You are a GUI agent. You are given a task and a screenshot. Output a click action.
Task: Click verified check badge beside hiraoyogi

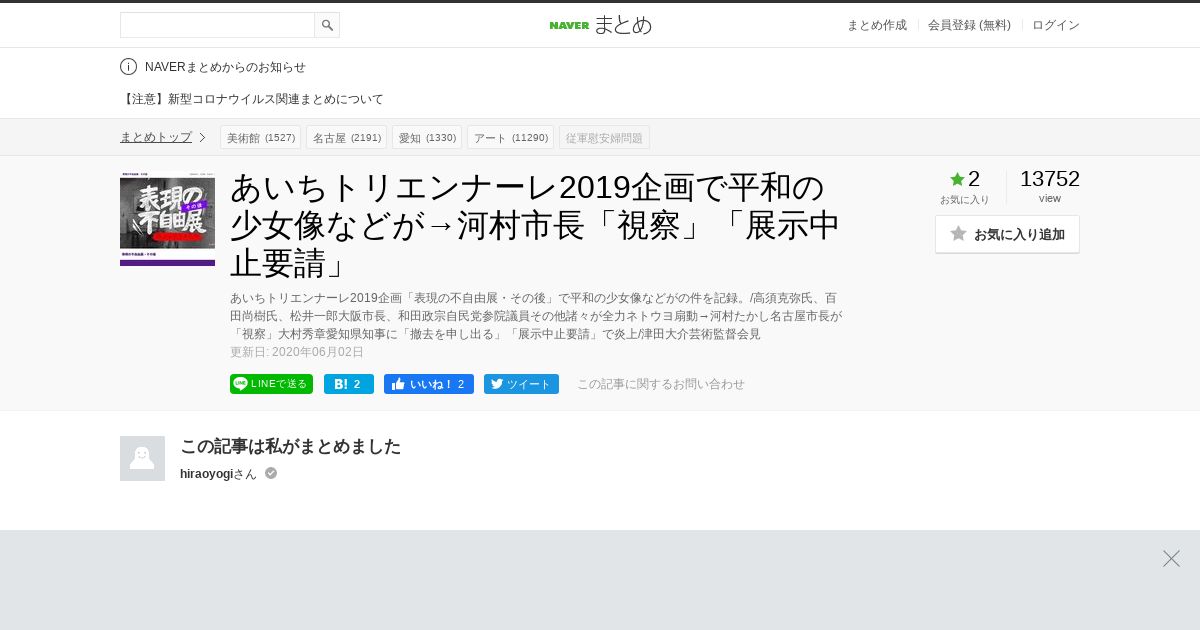pos(271,473)
